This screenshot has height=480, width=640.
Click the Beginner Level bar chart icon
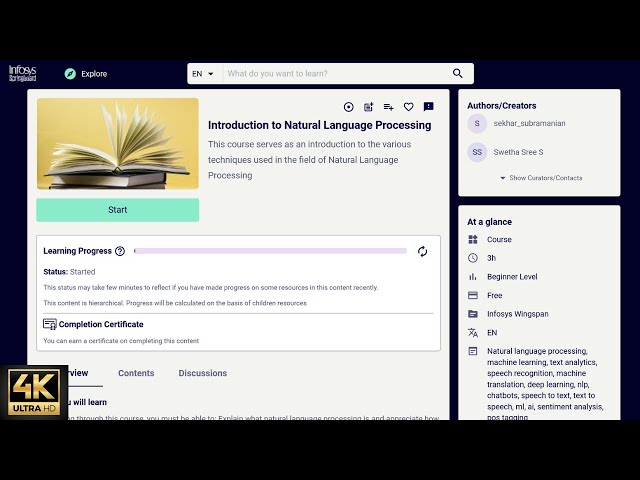click(473, 277)
